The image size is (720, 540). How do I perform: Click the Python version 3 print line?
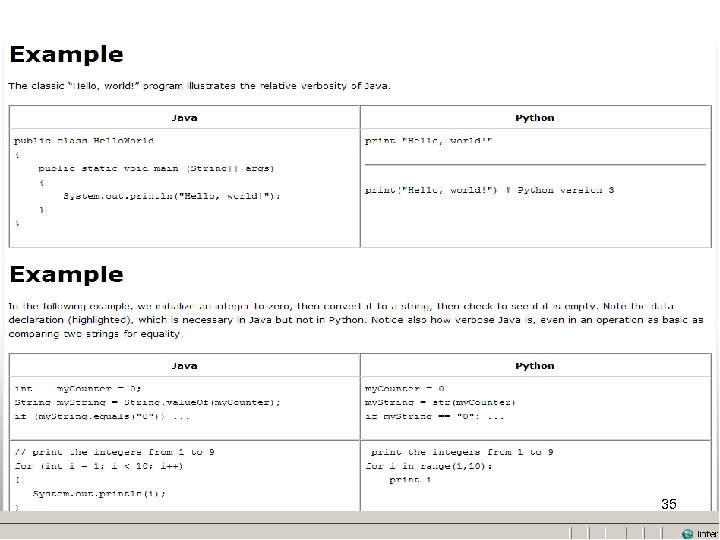click(x=489, y=189)
